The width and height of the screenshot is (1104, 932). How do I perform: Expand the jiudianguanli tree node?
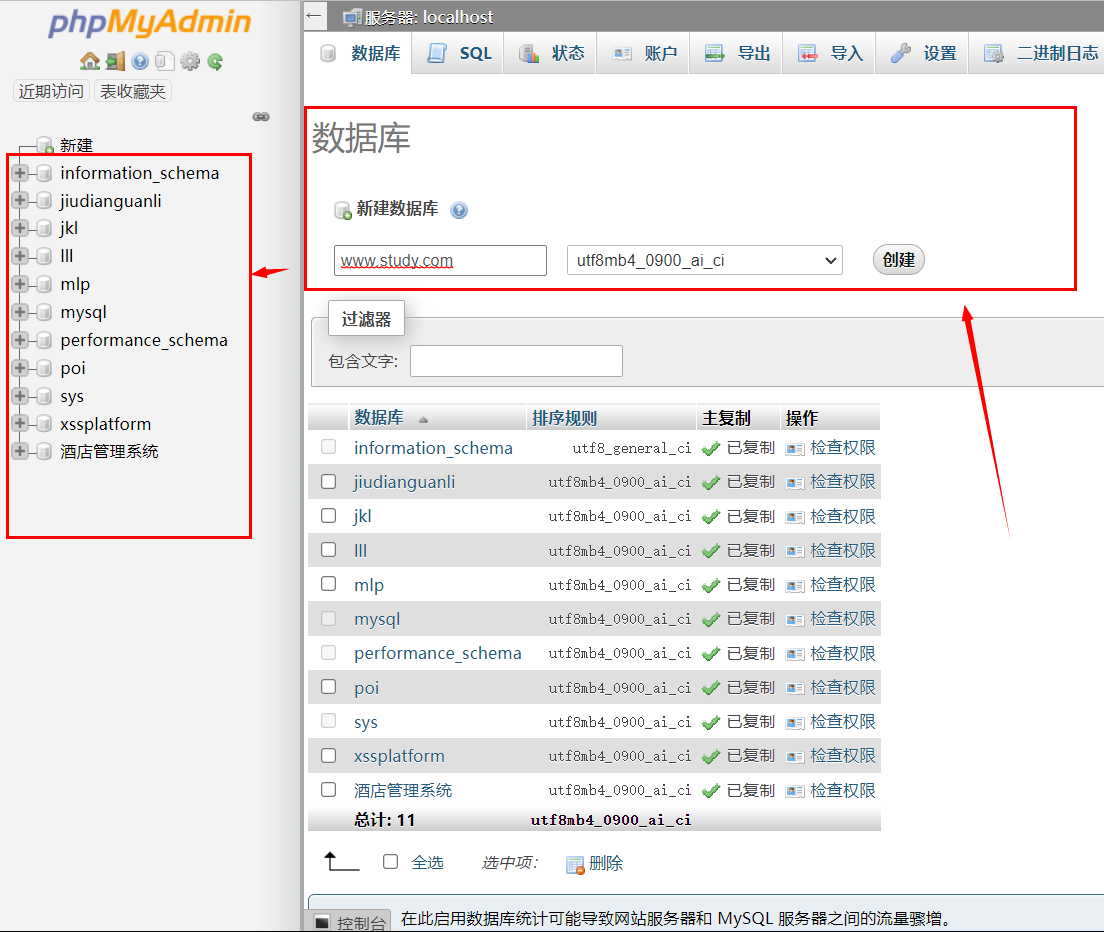coord(20,201)
